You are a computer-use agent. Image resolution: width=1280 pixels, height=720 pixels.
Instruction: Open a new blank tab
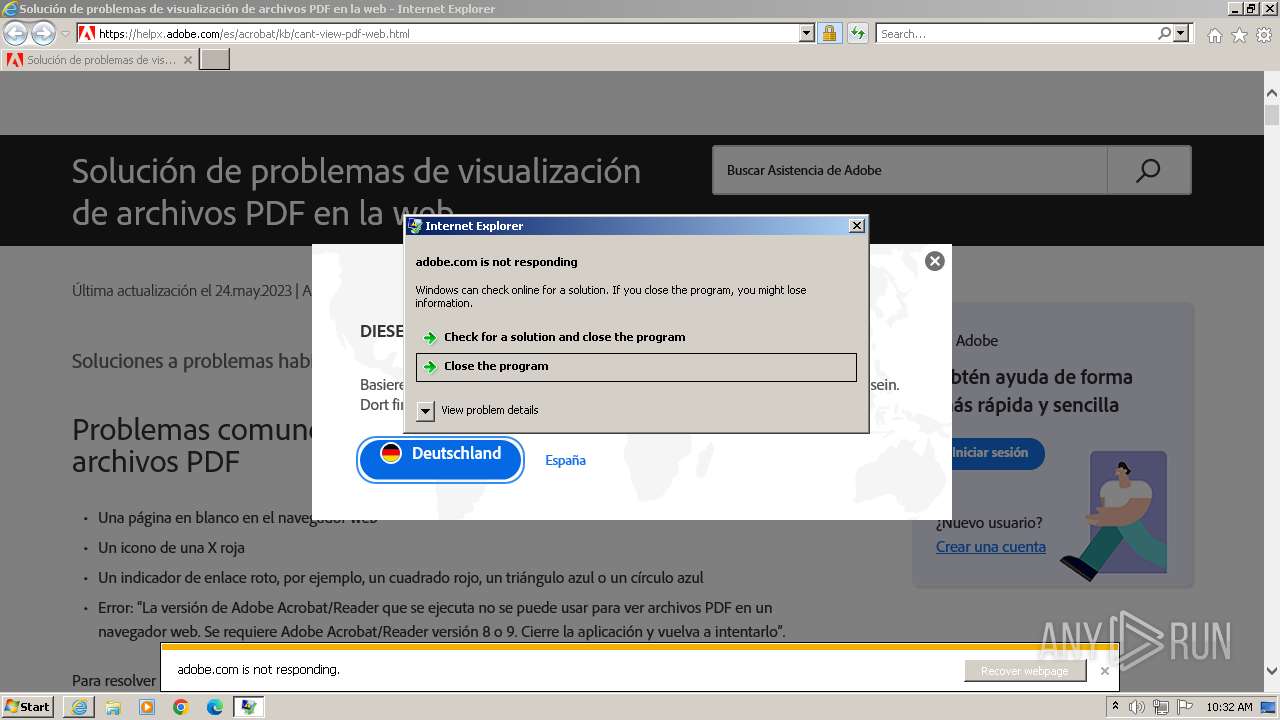[215, 60]
